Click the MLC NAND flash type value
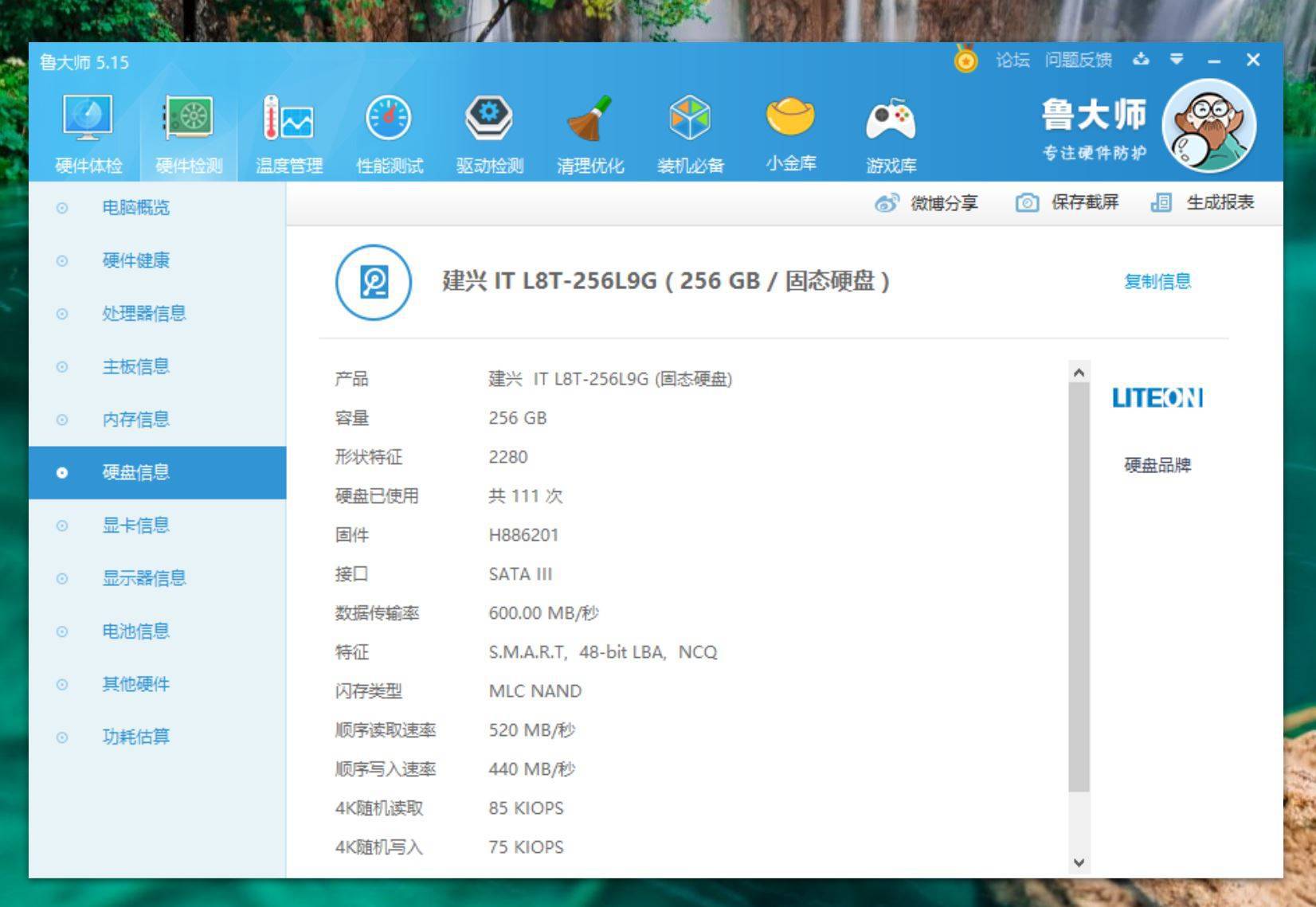 point(535,691)
